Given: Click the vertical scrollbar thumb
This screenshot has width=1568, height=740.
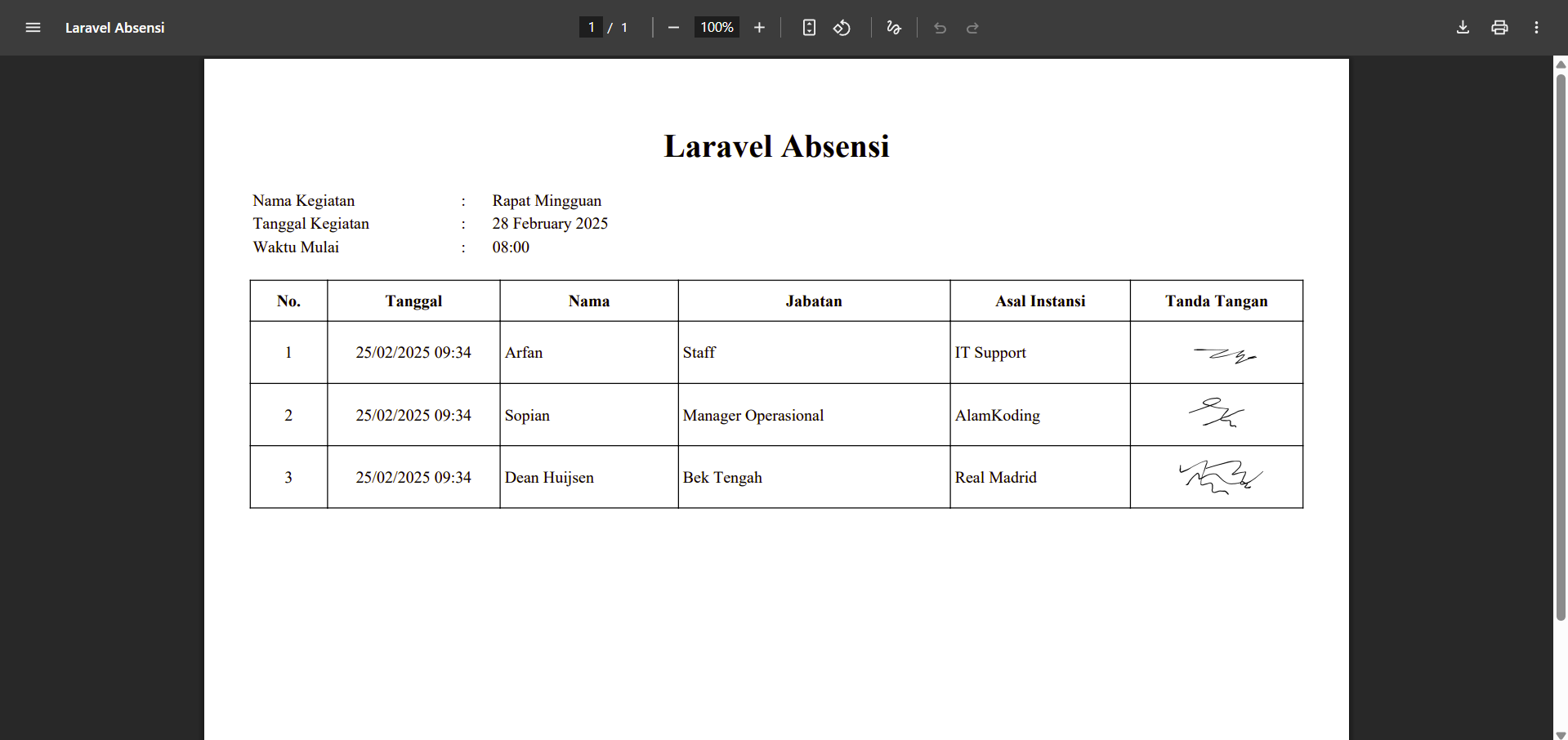Looking at the screenshot, I should (1561, 347).
